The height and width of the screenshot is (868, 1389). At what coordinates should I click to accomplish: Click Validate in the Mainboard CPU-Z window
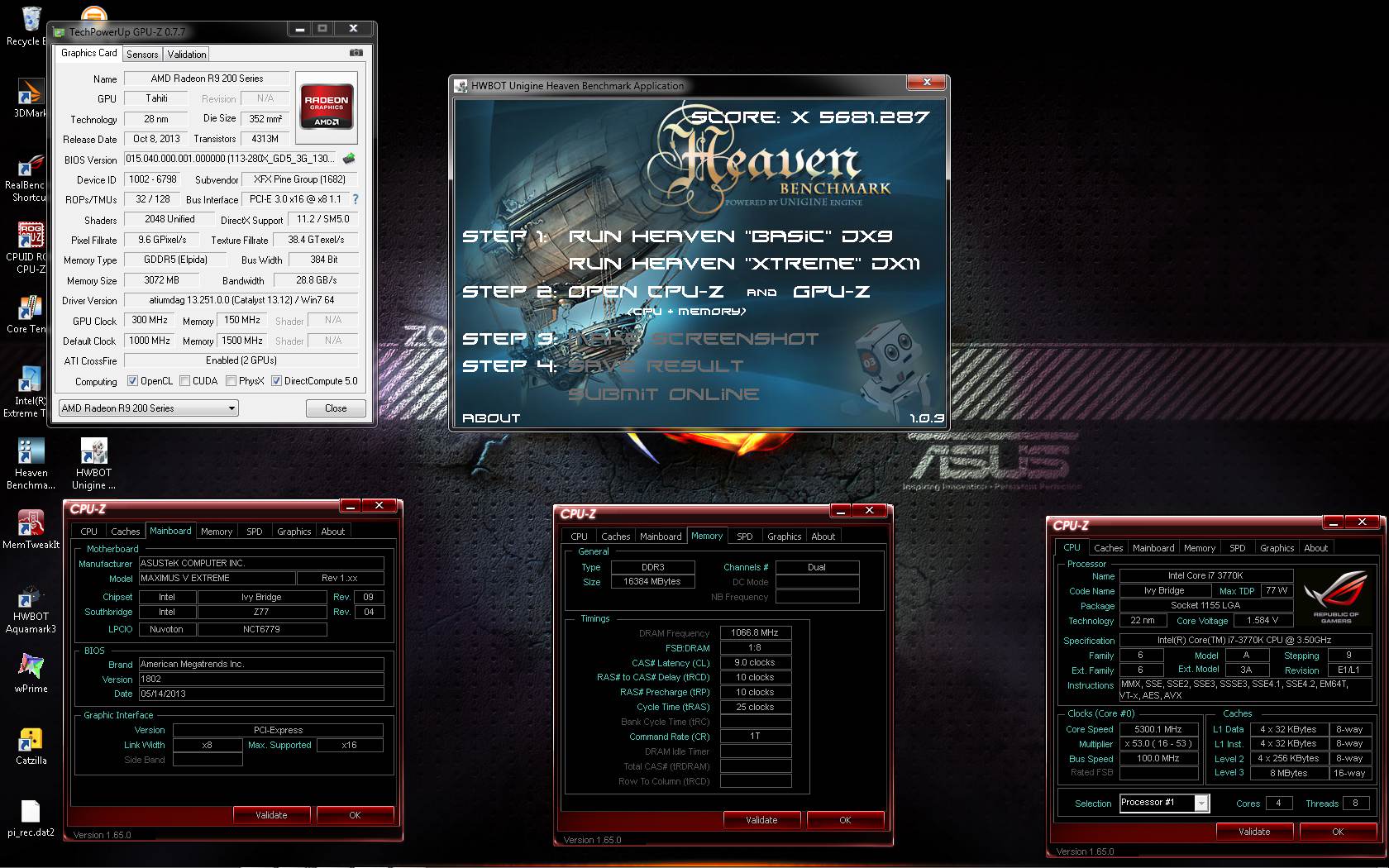click(x=271, y=815)
